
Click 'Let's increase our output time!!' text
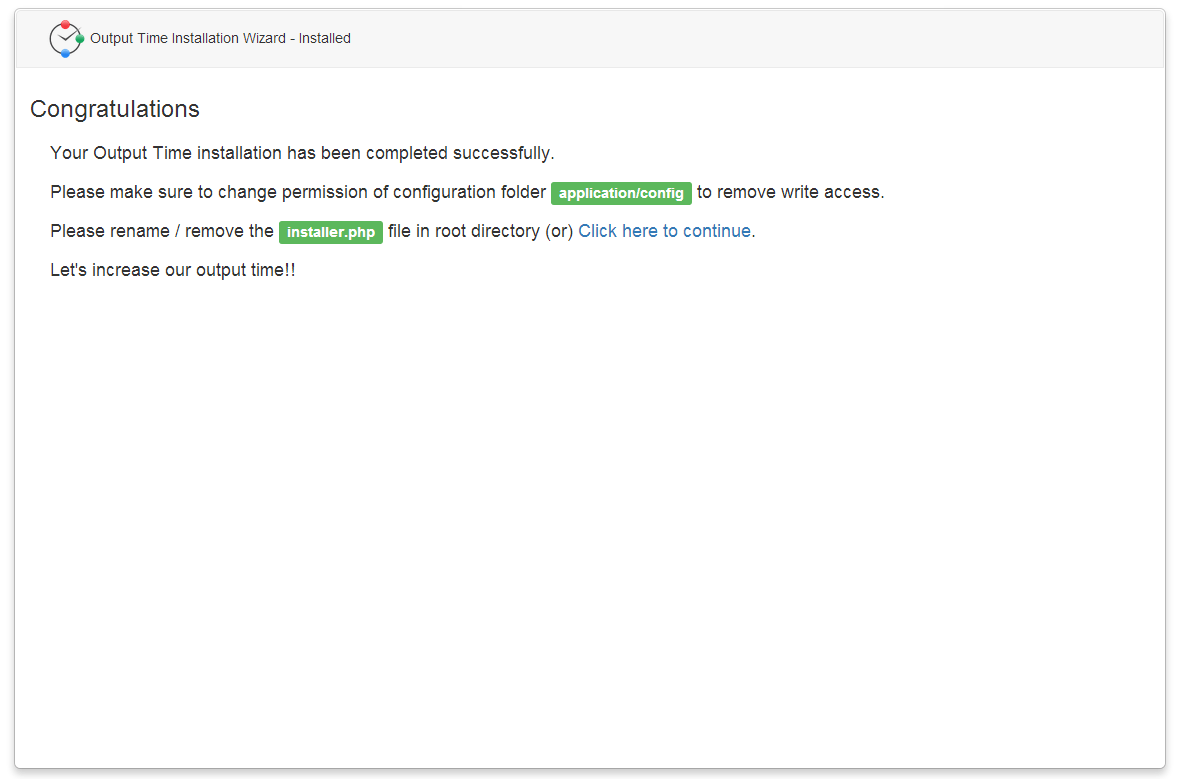click(x=173, y=270)
